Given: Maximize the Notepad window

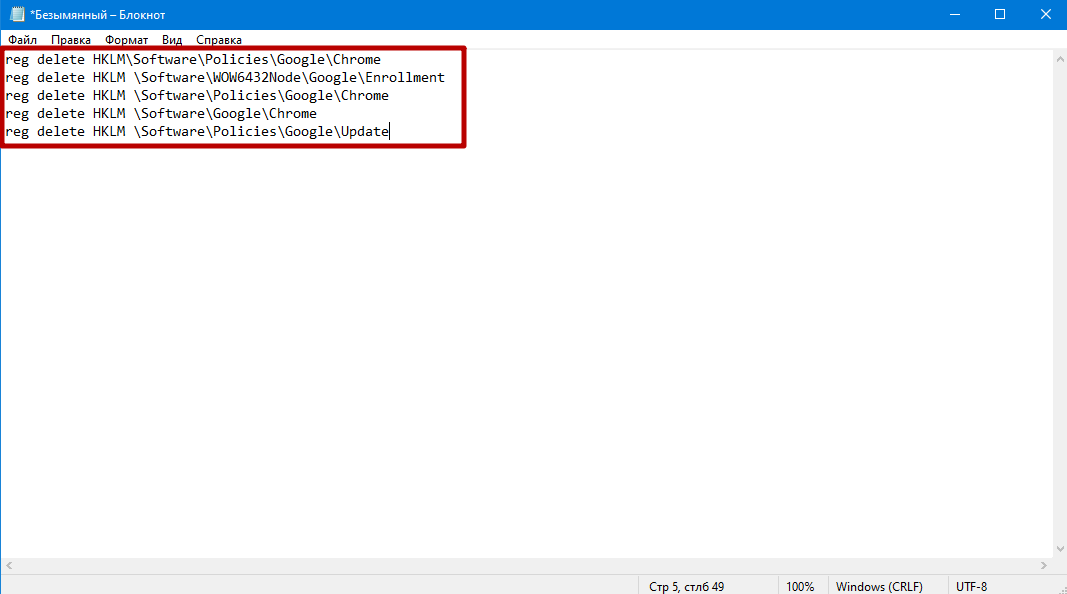Looking at the screenshot, I should click(x=999, y=14).
